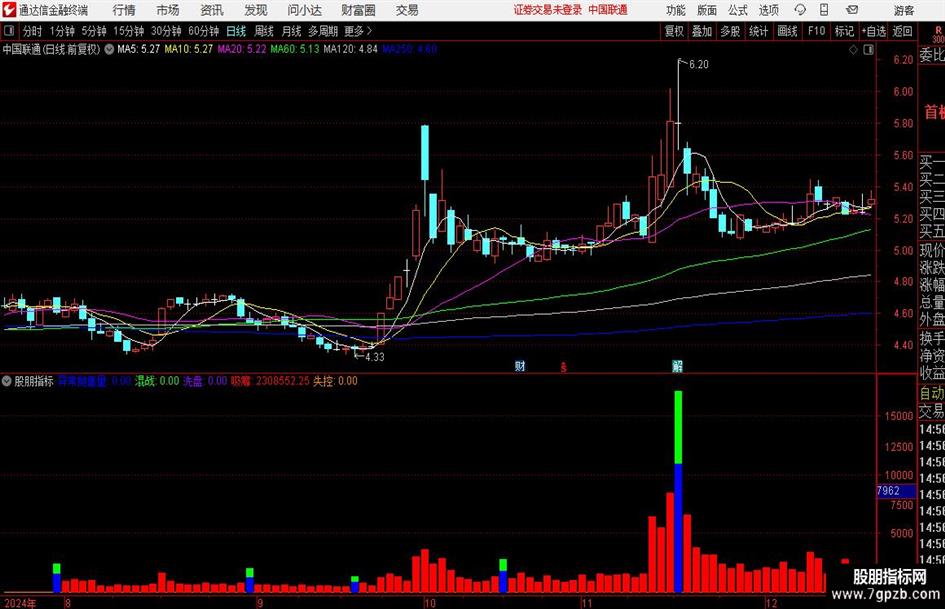Expand the 中国联通 chart settings arrow
Screen dimensions: 945x609
(x=109, y=49)
